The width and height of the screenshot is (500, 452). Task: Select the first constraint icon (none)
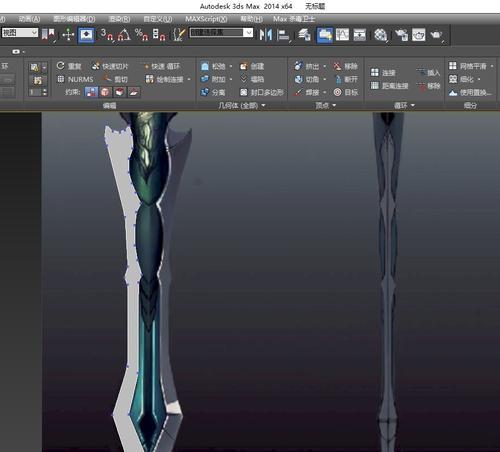[x=91, y=92]
